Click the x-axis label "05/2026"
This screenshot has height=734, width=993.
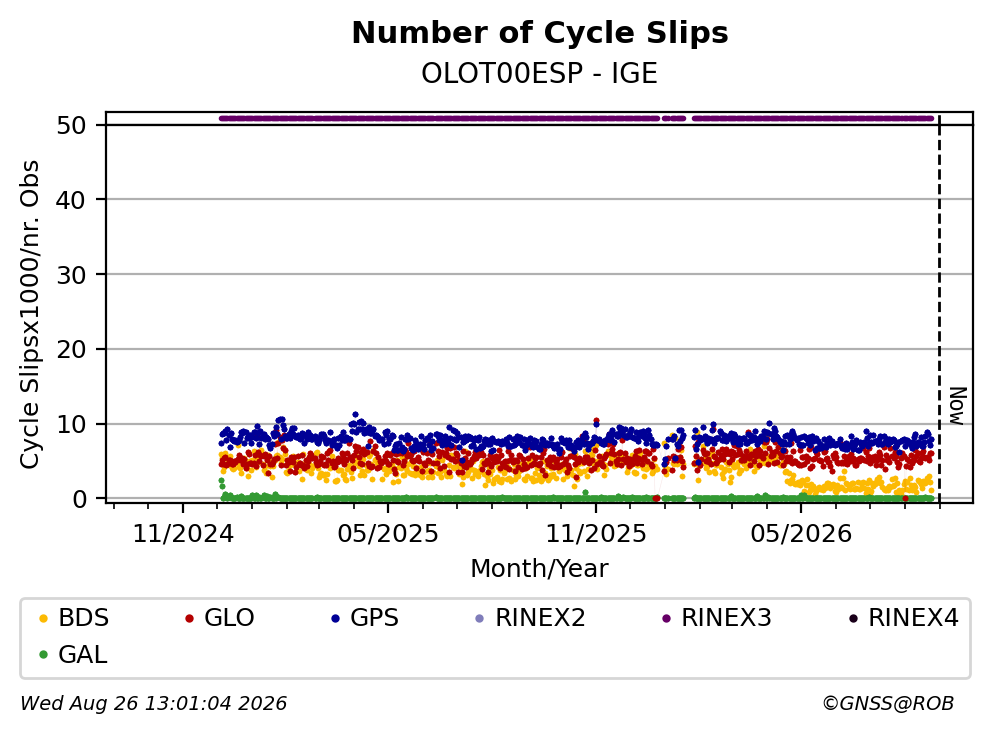(801, 534)
